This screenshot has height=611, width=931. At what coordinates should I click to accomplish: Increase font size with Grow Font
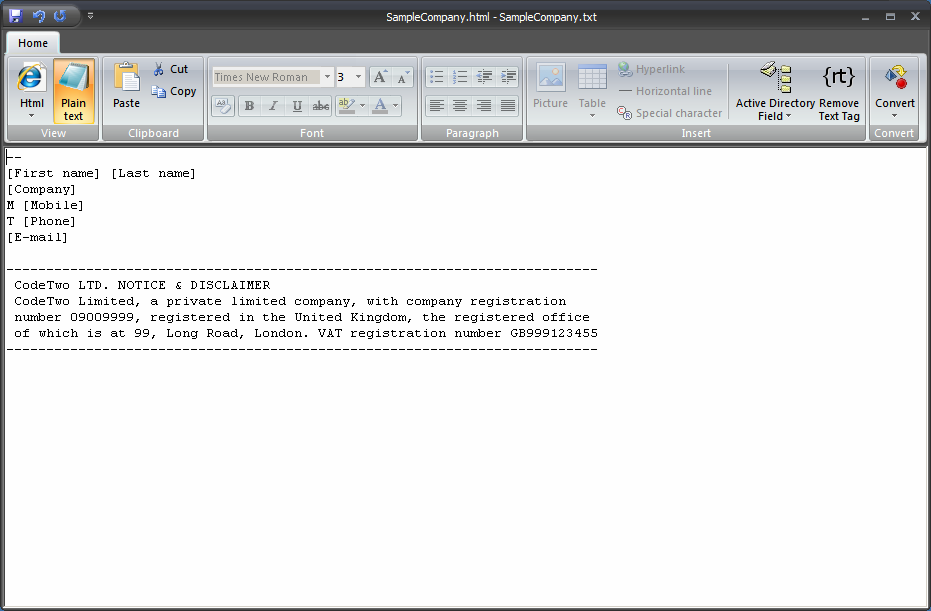380,77
